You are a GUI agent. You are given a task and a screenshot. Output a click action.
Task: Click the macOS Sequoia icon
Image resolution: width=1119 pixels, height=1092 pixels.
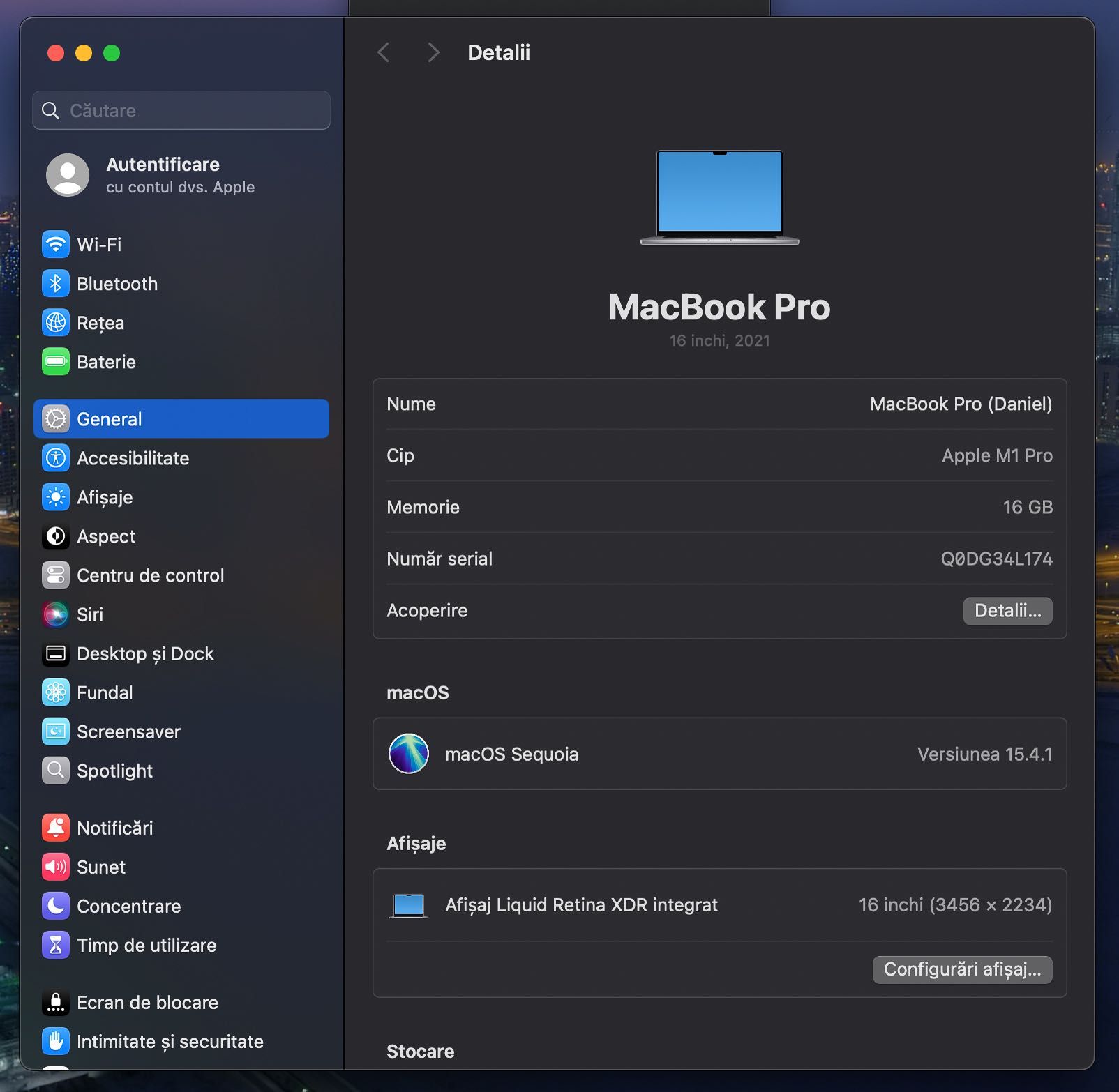[409, 754]
